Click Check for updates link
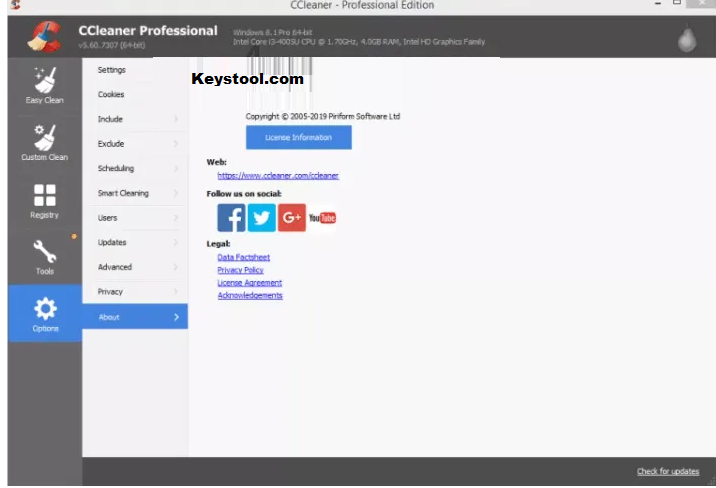716x488 pixels. click(x=668, y=471)
